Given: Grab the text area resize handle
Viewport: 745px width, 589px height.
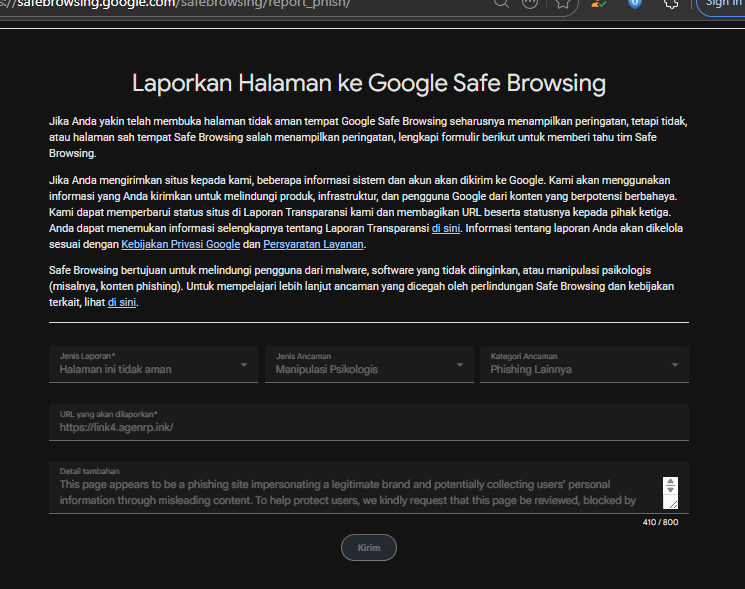Looking at the screenshot, I should (x=673, y=503).
